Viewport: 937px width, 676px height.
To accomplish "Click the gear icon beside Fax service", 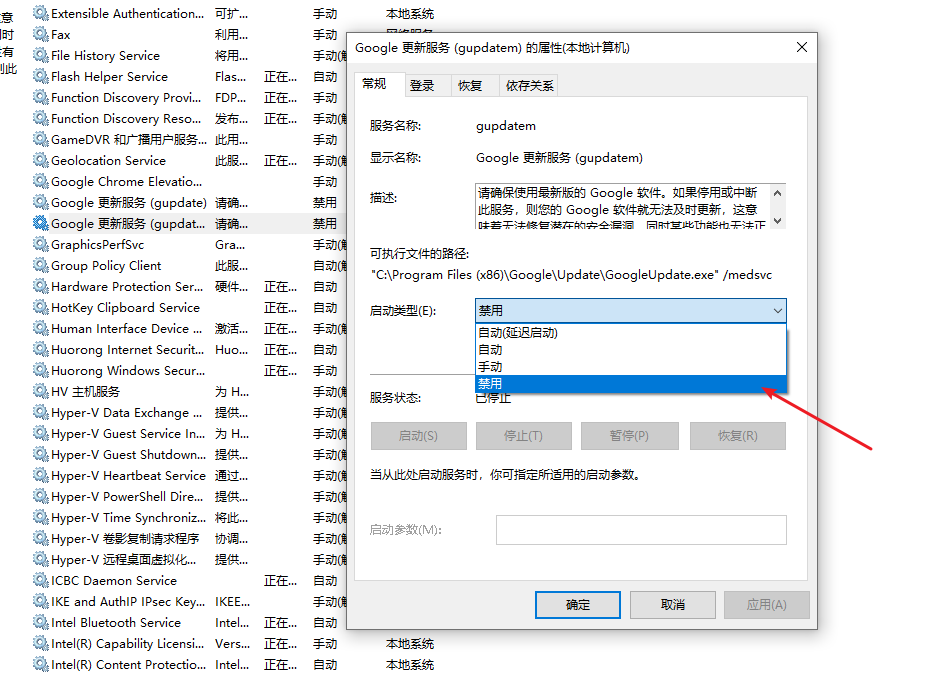I will coord(41,35).
